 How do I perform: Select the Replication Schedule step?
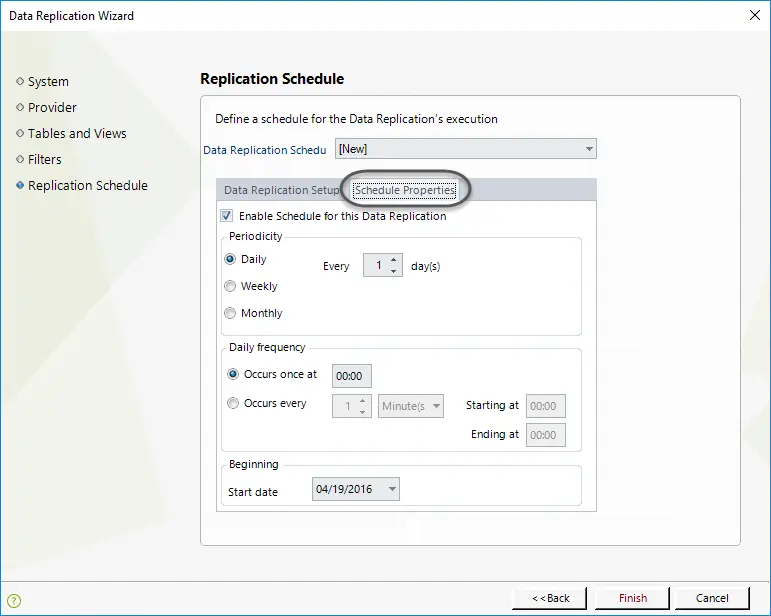(x=82, y=186)
